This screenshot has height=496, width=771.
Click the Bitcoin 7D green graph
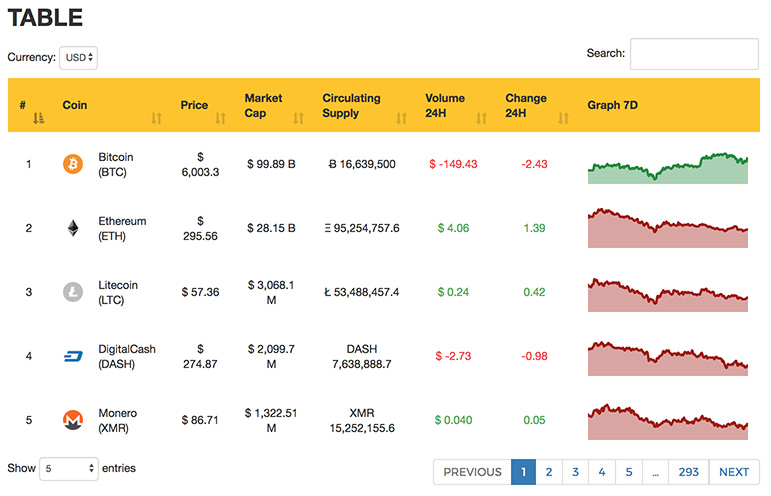[668, 168]
